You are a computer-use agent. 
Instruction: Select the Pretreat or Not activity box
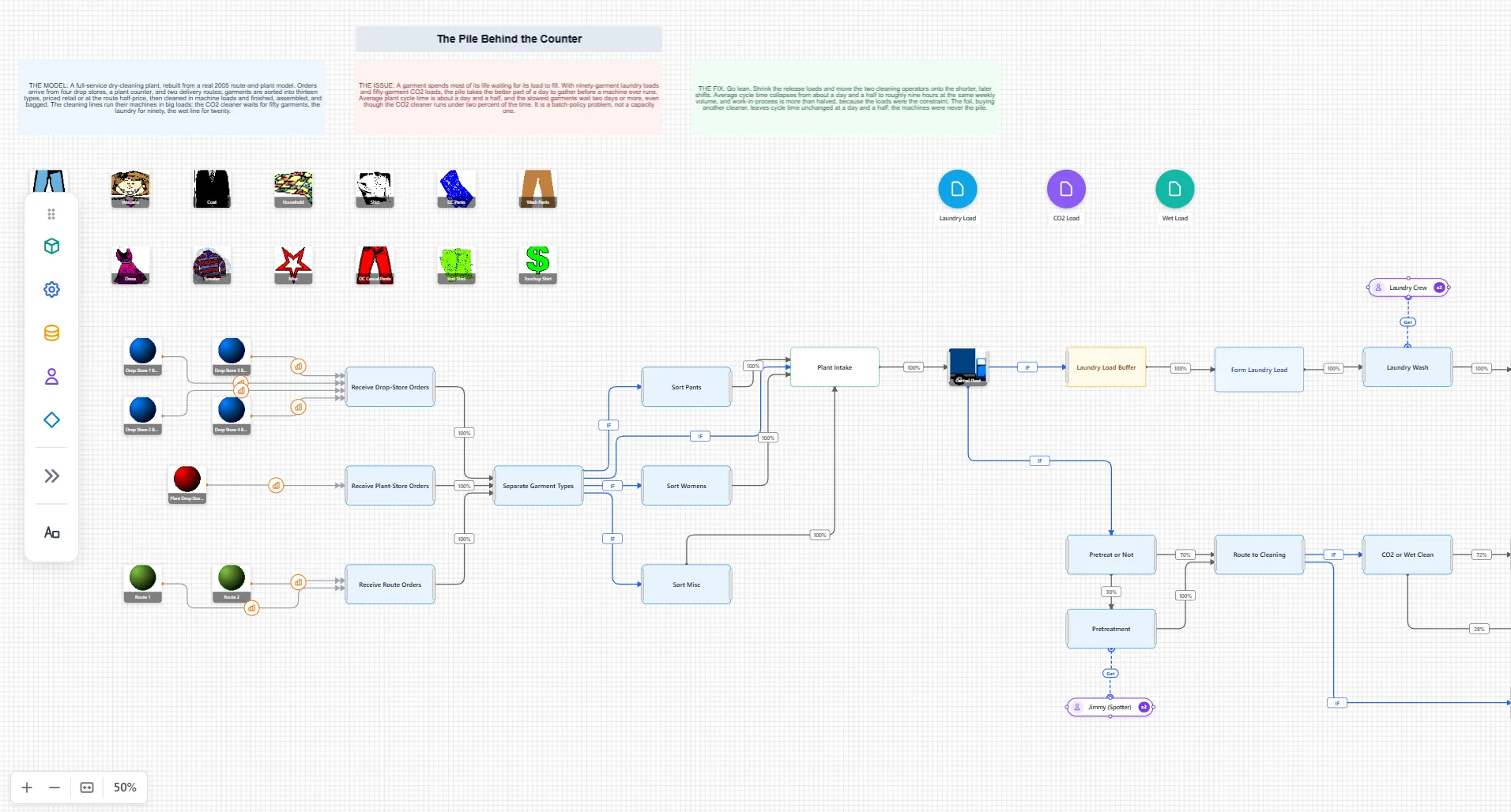click(1111, 554)
